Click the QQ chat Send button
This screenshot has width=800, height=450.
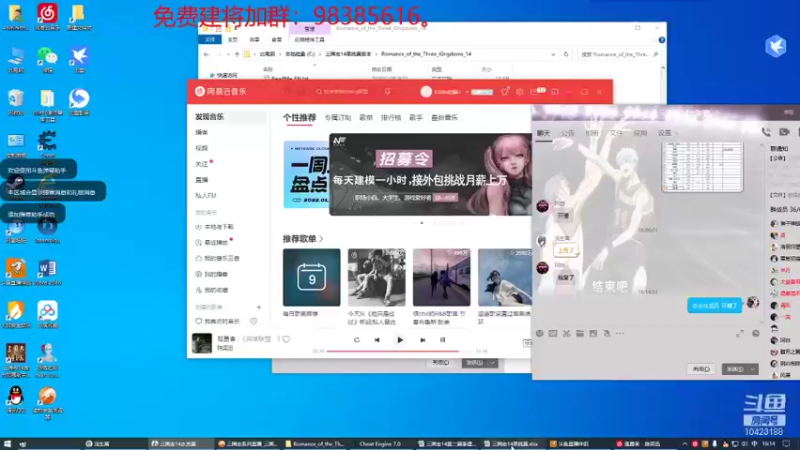[735, 369]
